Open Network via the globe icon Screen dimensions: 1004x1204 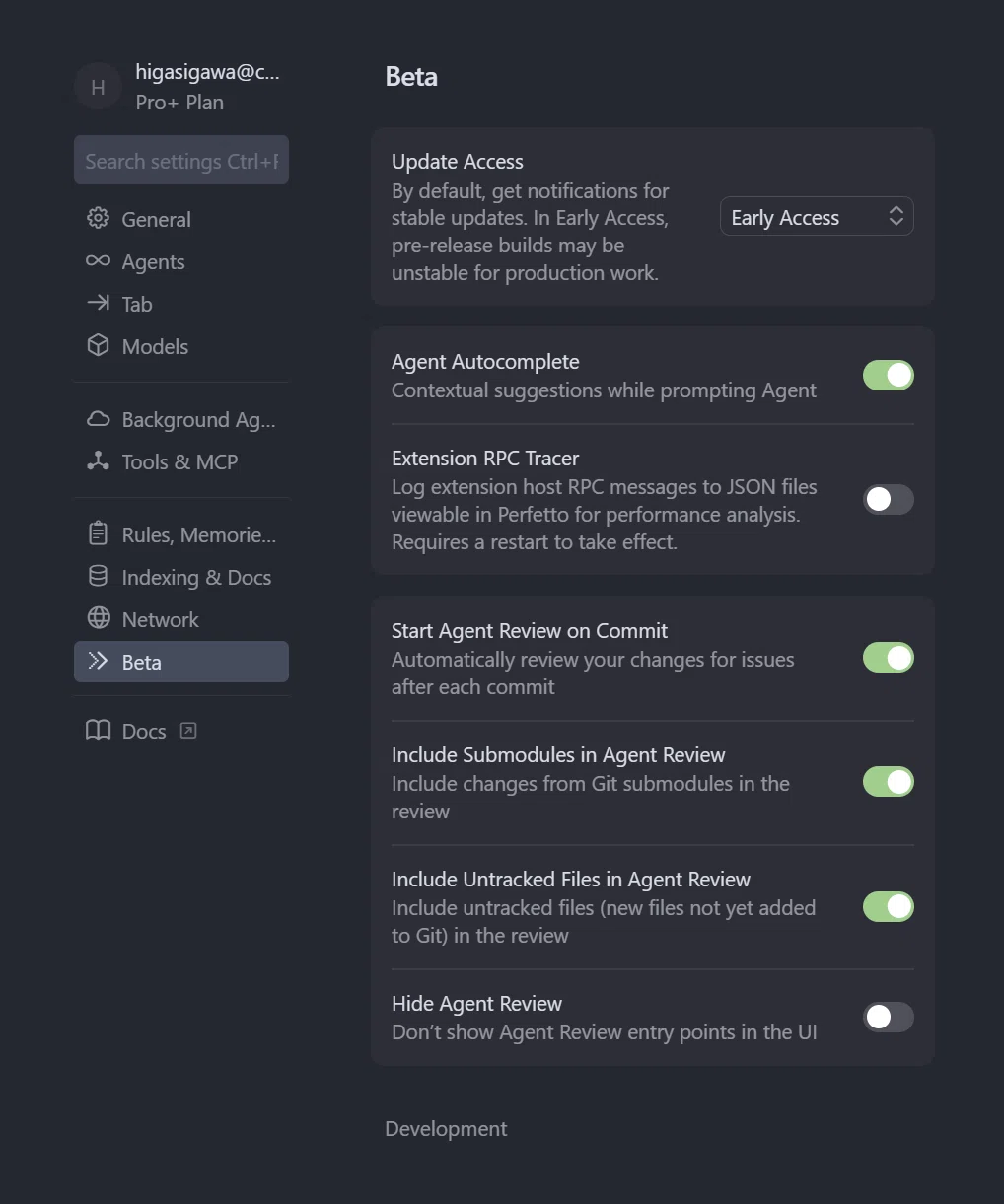point(98,618)
